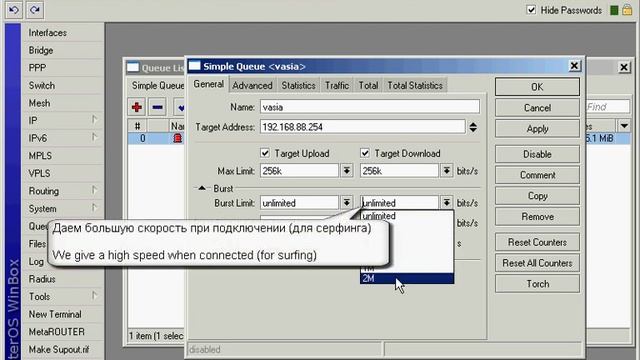Open the download Max Limit dropdown arrow

(x=447, y=171)
